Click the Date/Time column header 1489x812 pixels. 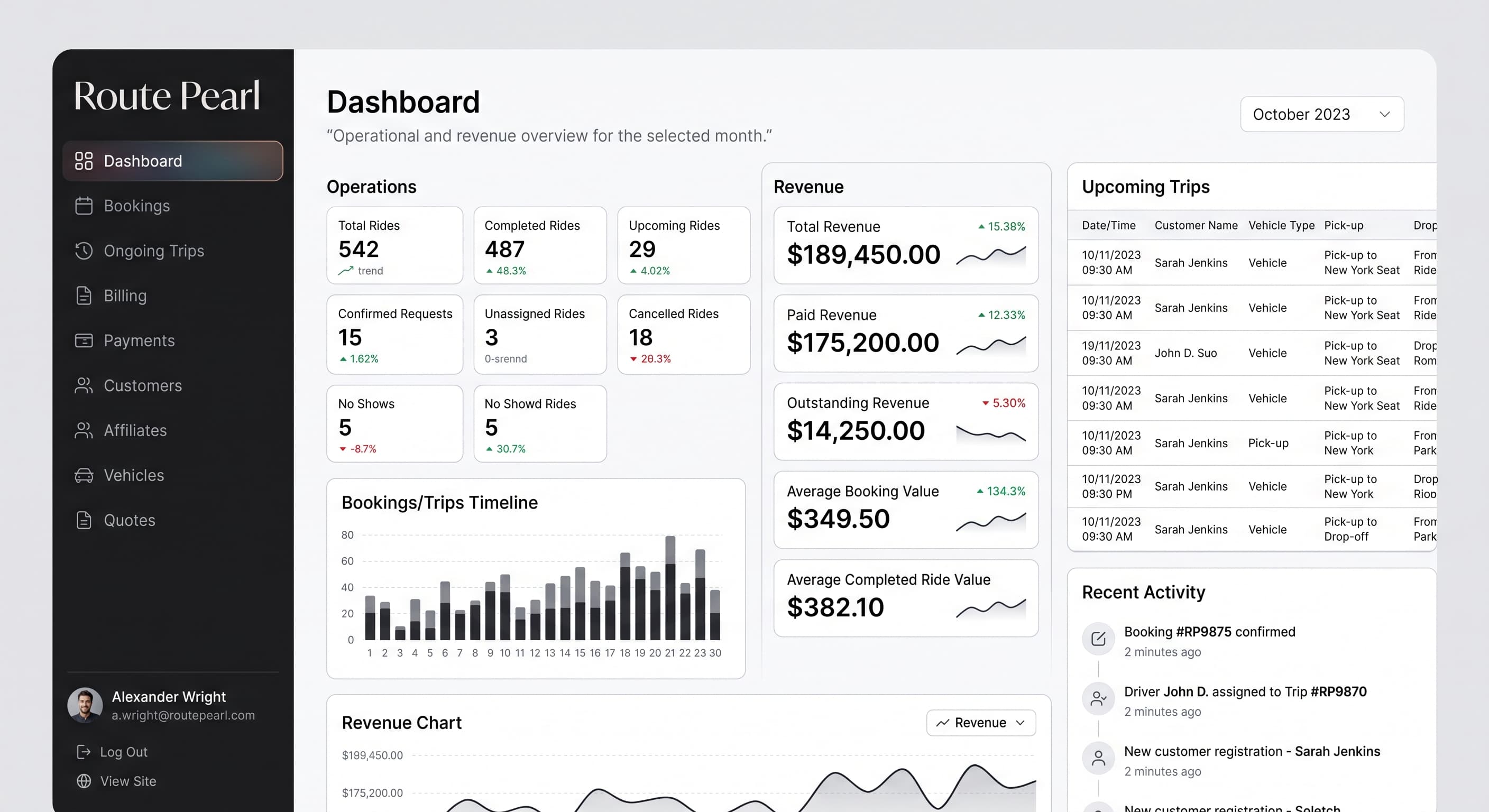tap(1109, 225)
